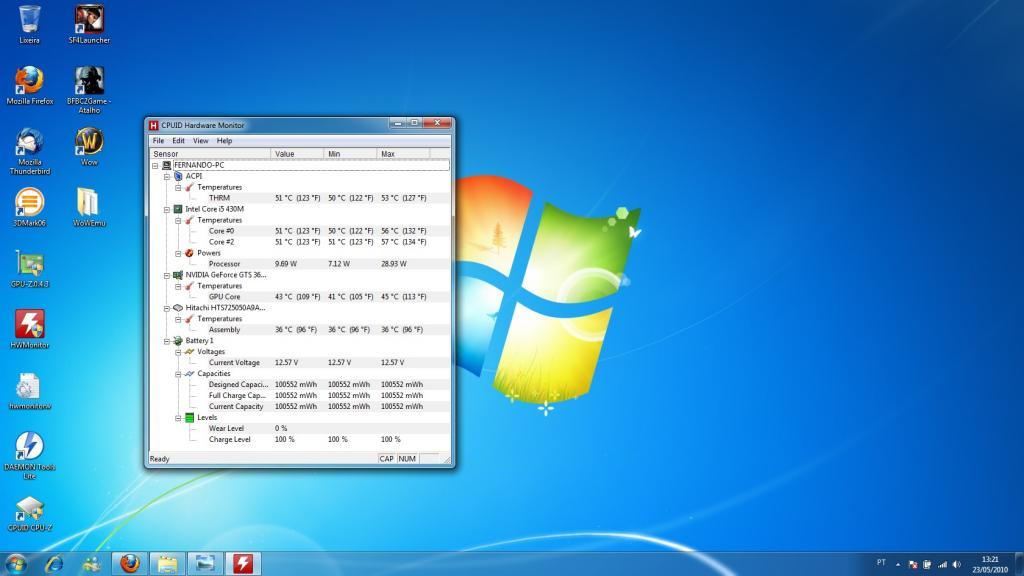This screenshot has height=576, width=1024.
Task: Switch to Firefox in the taskbar
Action: point(129,564)
